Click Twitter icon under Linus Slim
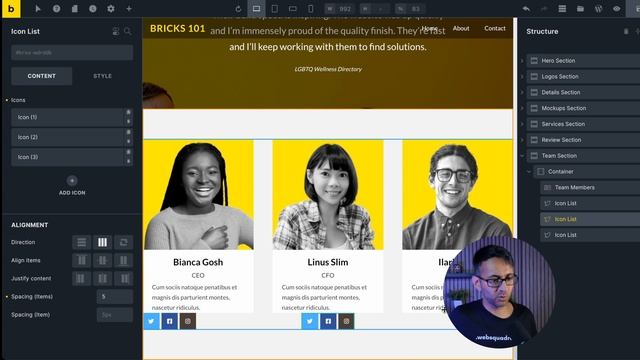Image resolution: width=640 pixels, height=360 pixels. [x=310, y=321]
